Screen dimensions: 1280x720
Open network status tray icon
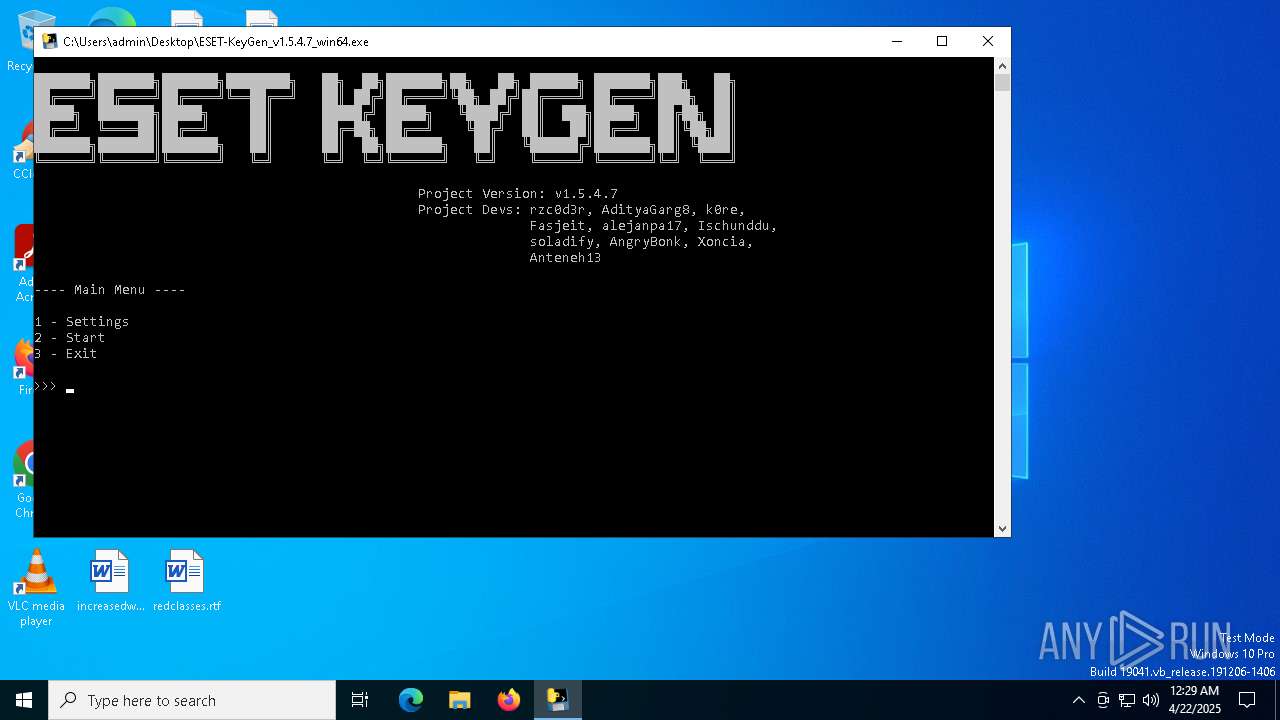(x=1127, y=700)
